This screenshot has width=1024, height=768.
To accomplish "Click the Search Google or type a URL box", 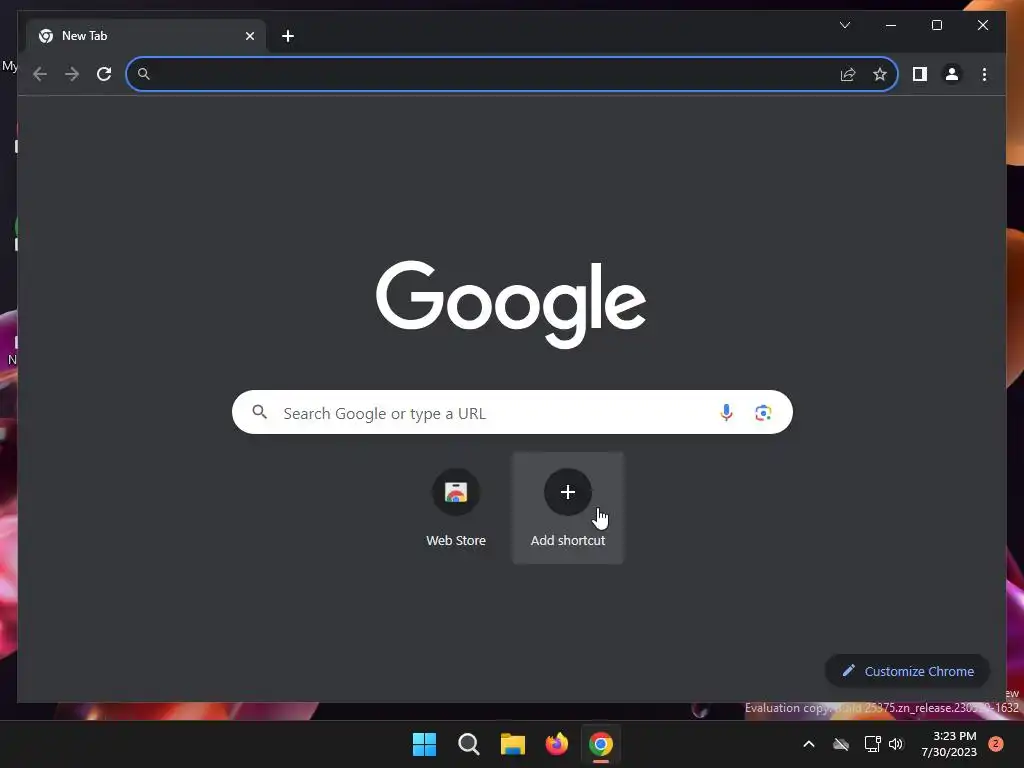I will click(x=512, y=413).
